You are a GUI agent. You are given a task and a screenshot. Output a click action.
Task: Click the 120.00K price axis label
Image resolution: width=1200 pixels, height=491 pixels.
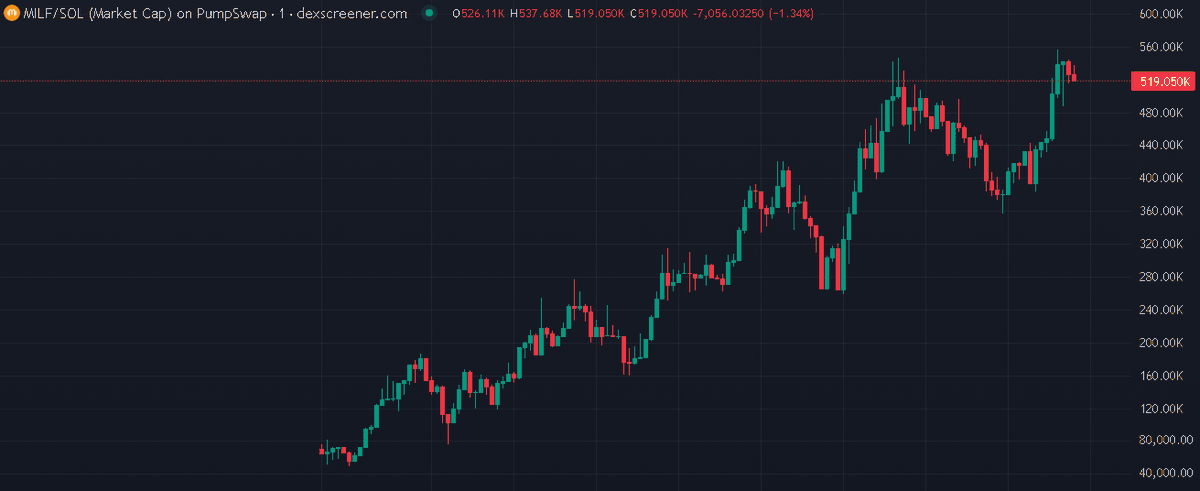pos(1164,408)
